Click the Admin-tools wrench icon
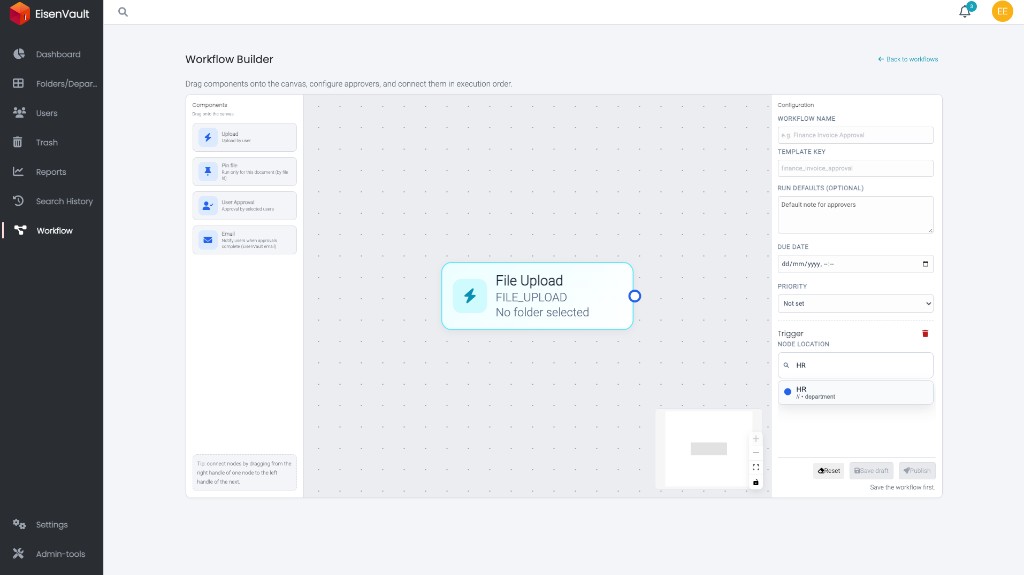The height and width of the screenshot is (575, 1024). point(18,553)
